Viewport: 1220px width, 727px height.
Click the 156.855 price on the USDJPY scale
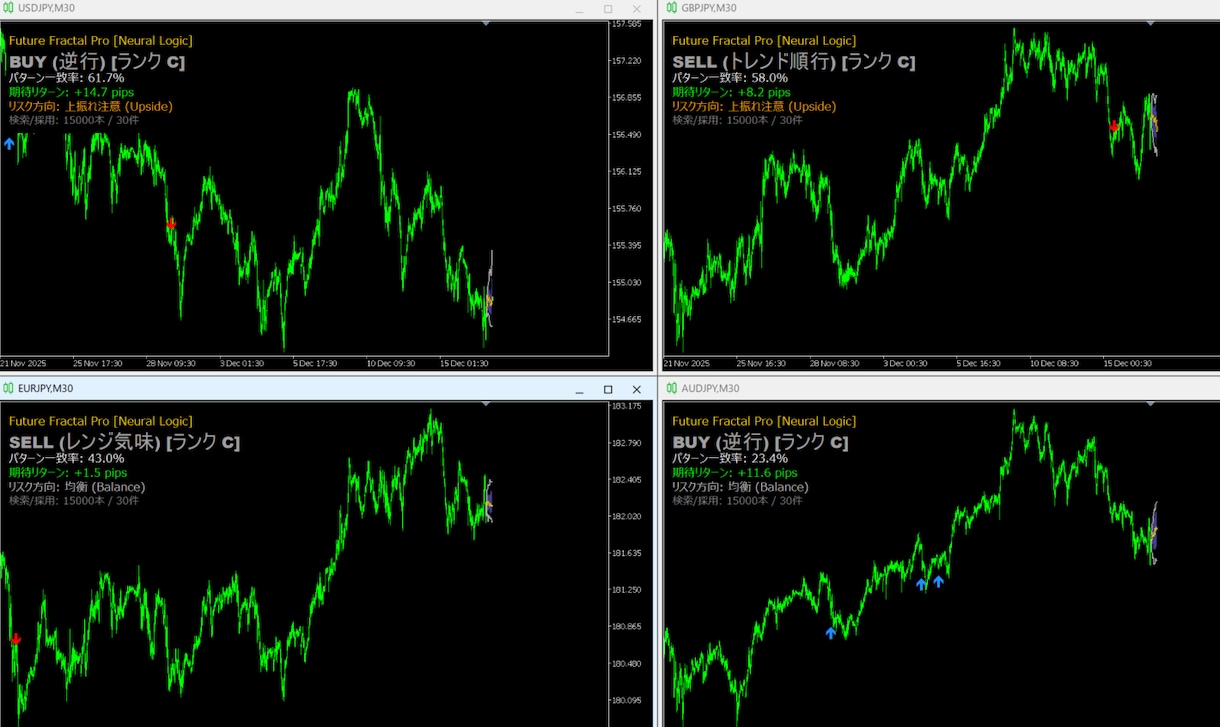[x=626, y=98]
